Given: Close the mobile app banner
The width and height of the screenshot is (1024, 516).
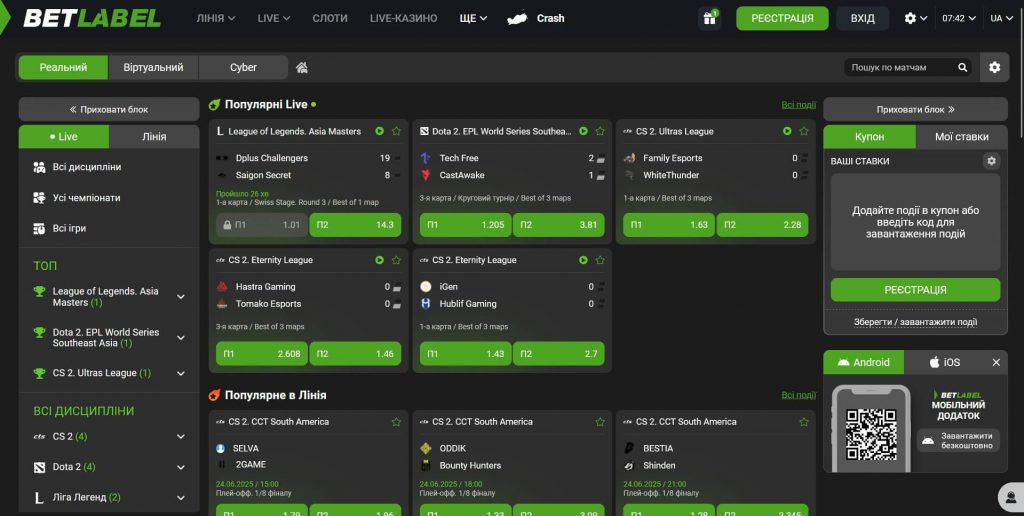Looking at the screenshot, I should (x=996, y=363).
